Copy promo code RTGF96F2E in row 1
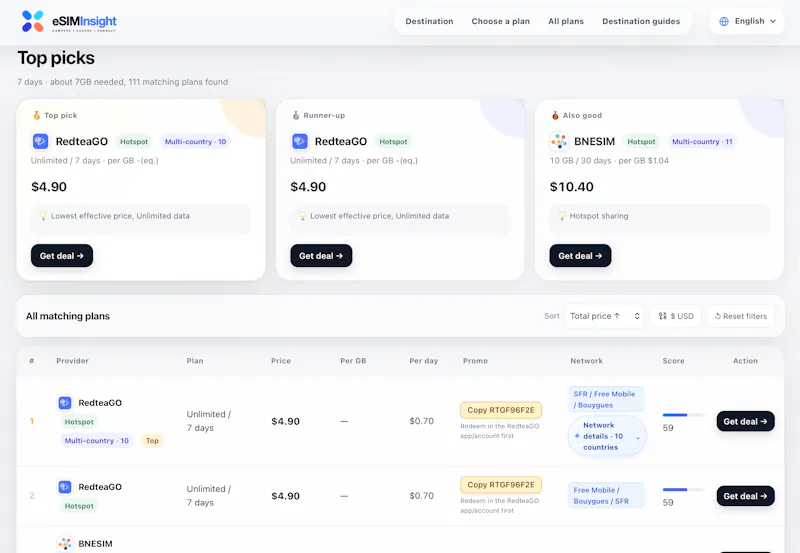The width and height of the screenshot is (800, 553). (501, 410)
